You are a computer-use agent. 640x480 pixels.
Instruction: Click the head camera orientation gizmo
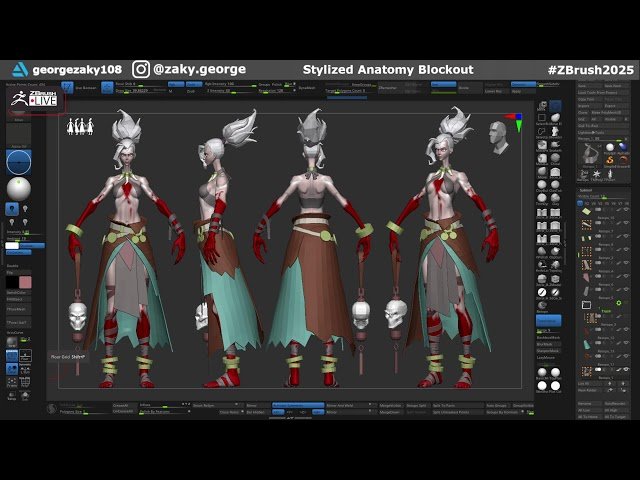498,137
